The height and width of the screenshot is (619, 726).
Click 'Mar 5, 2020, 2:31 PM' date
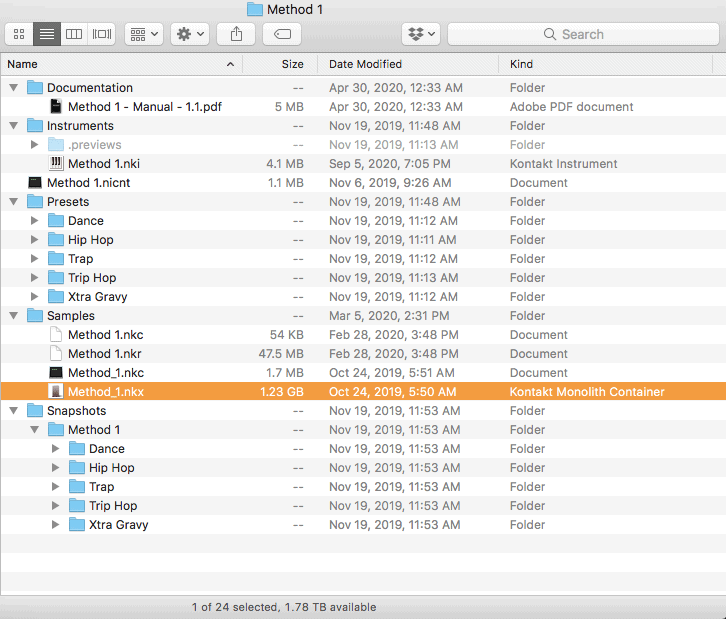[389, 315]
